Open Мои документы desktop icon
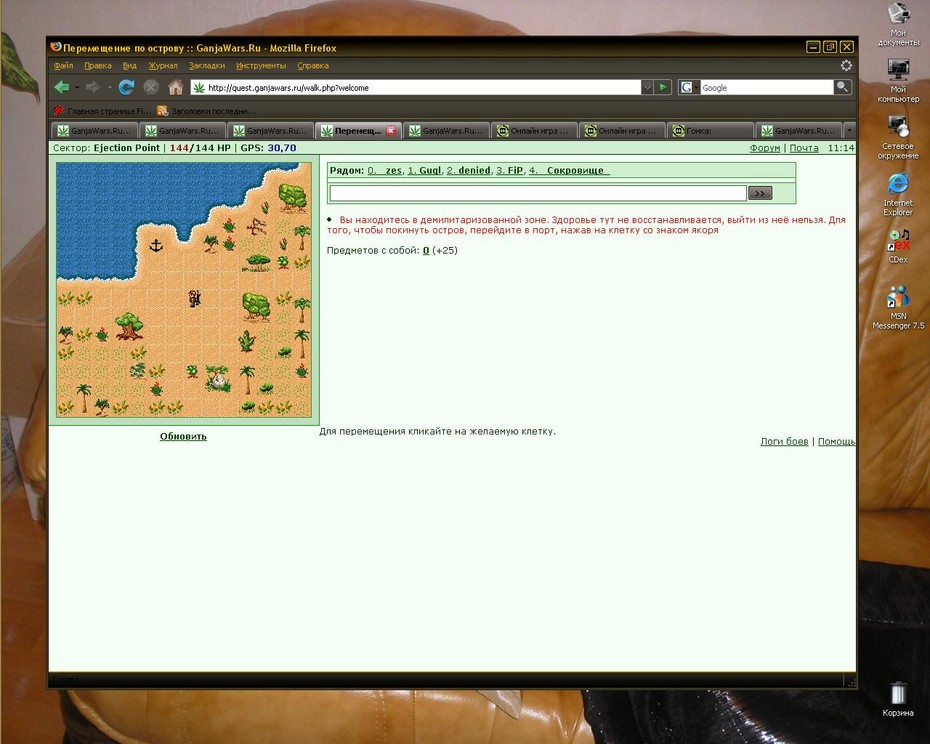Screen dimensions: 930x744 coord(898,24)
